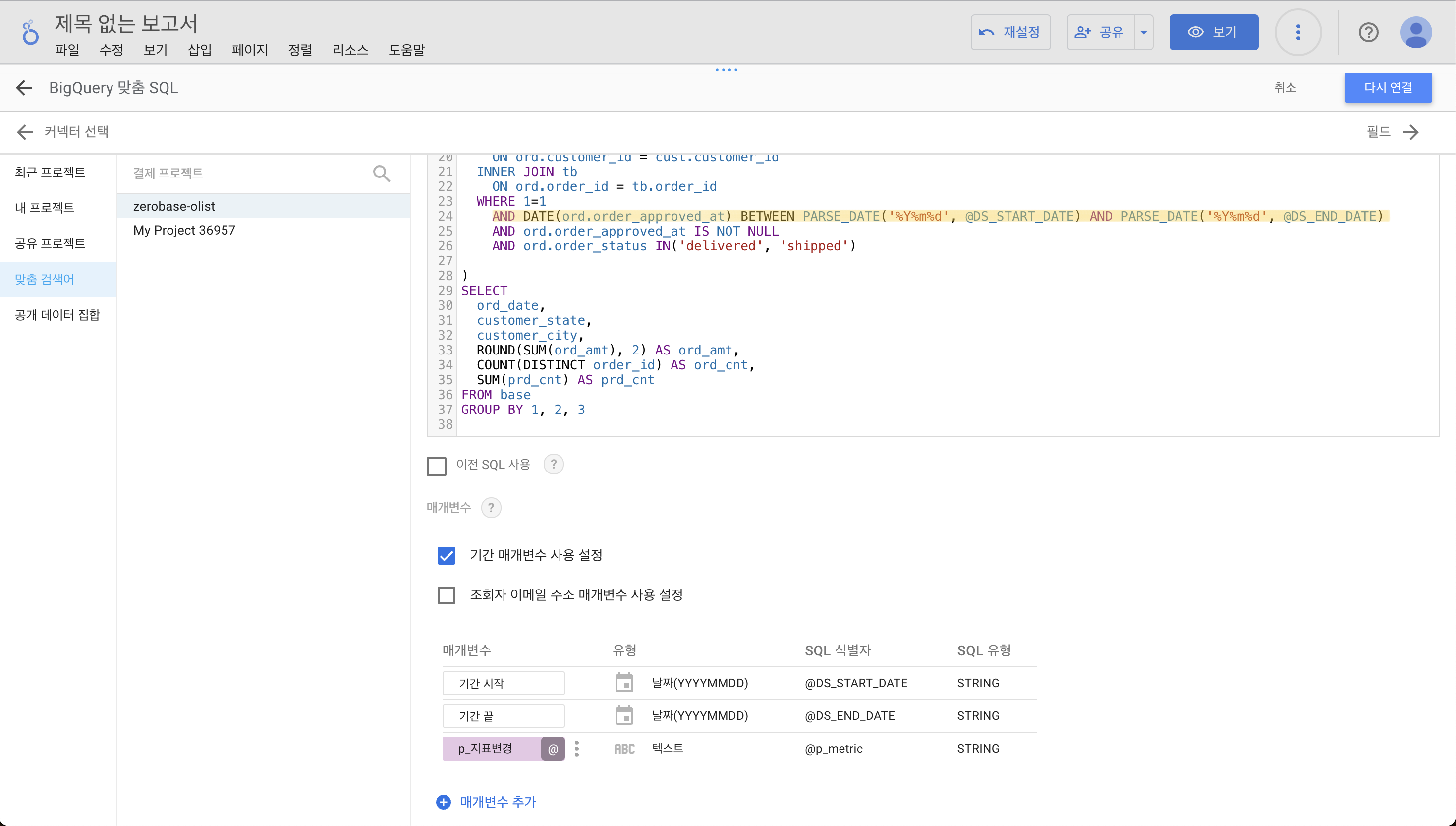This screenshot has height=826, width=1456.
Task: Open the 리소스 menu
Action: 350,50
